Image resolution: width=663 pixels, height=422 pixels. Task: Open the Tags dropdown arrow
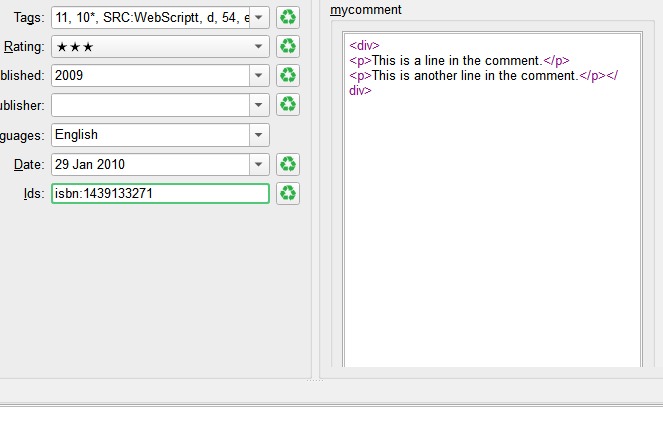[x=259, y=17]
